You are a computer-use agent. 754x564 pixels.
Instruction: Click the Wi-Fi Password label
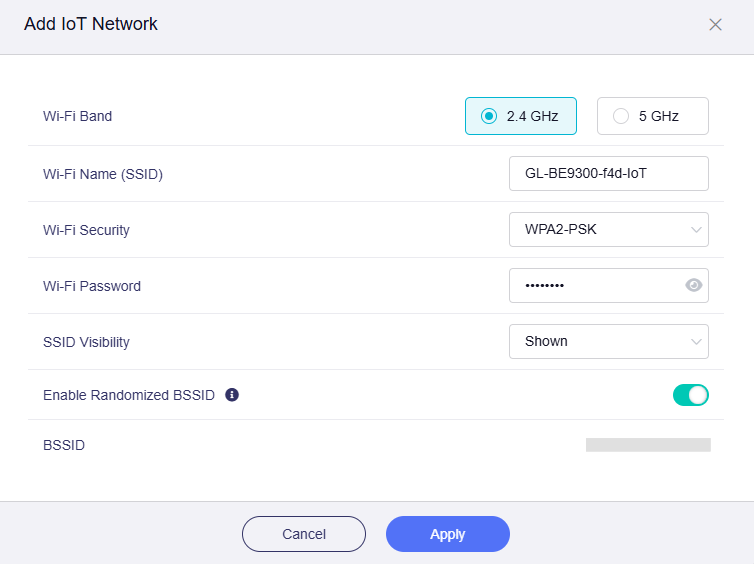[92, 286]
